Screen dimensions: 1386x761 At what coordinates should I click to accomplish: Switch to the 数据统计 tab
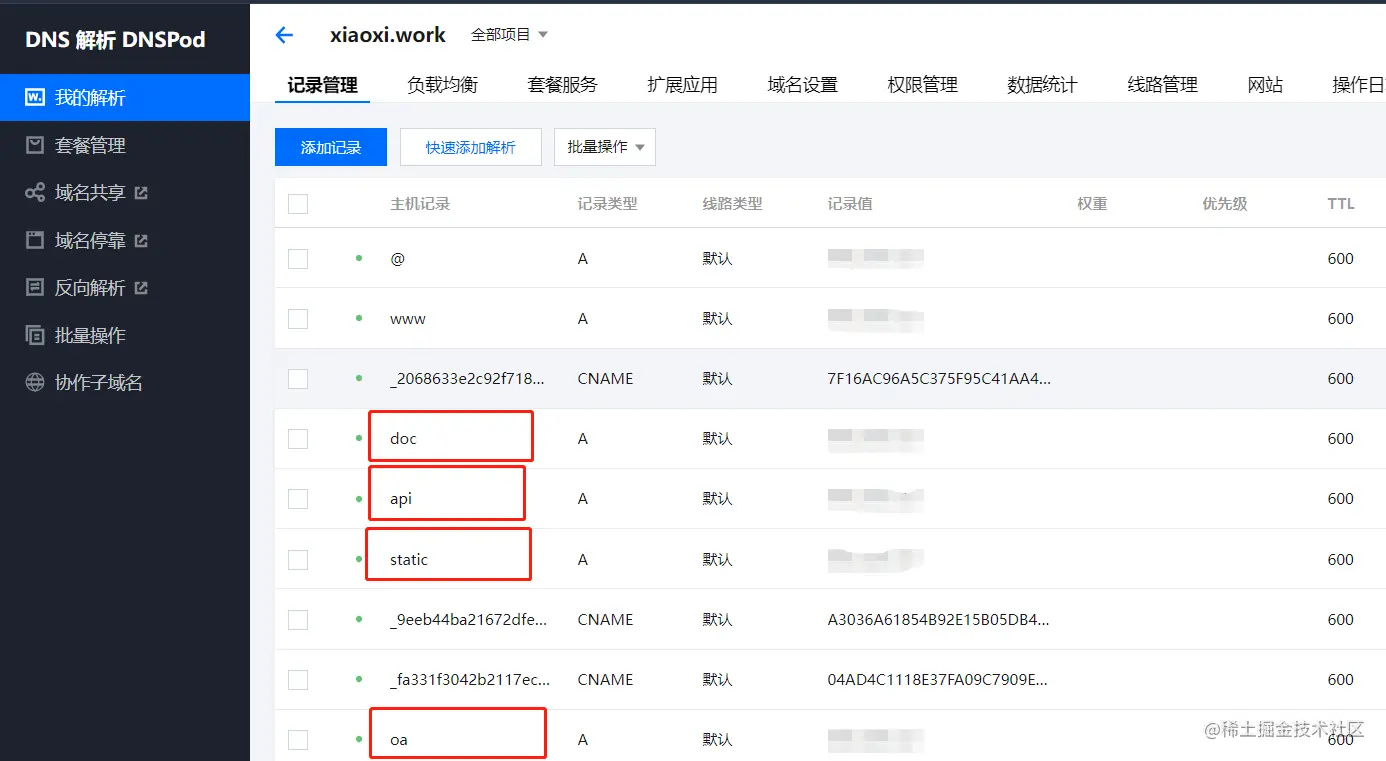[x=1042, y=85]
